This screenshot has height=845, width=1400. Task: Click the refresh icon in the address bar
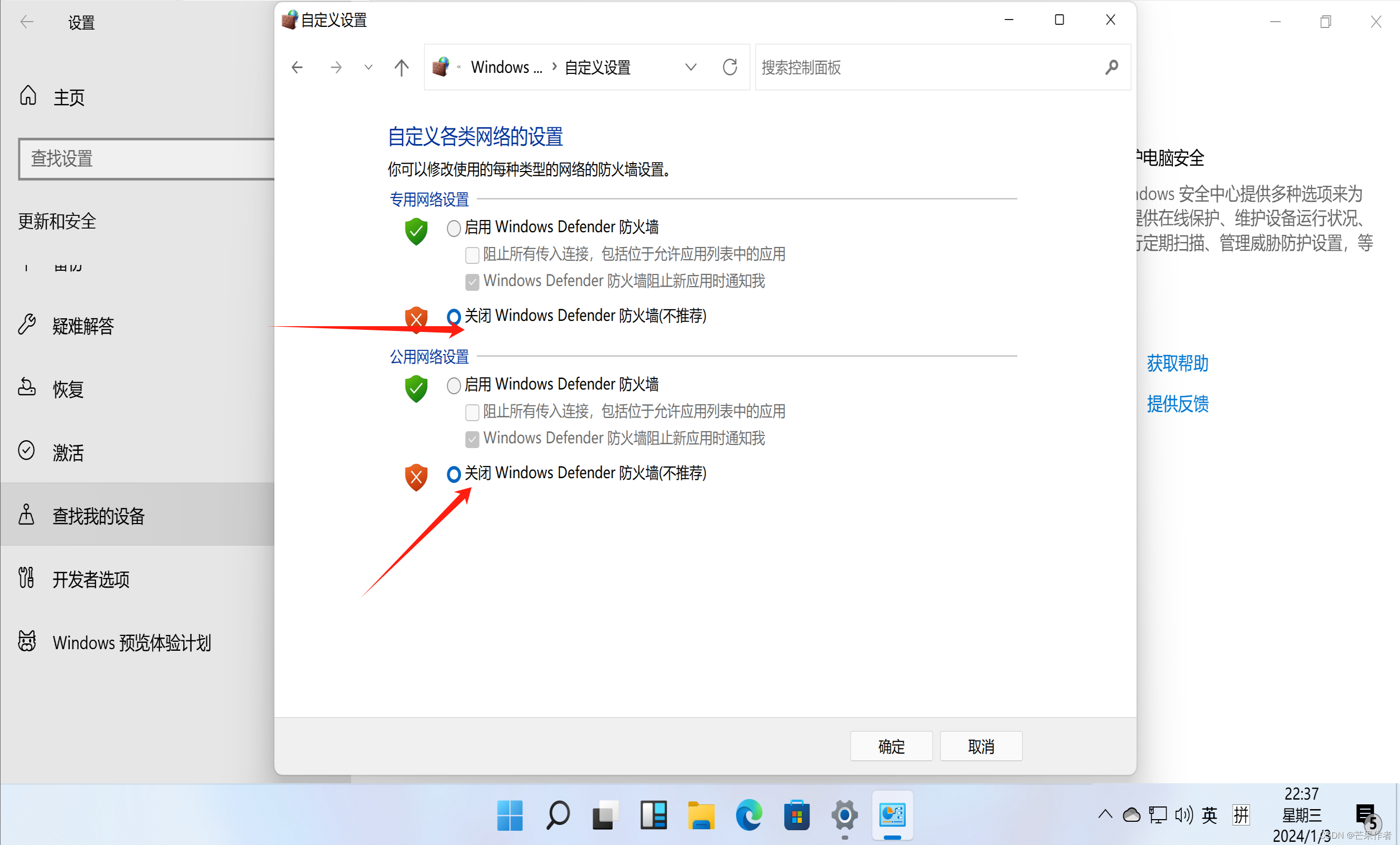coord(729,68)
